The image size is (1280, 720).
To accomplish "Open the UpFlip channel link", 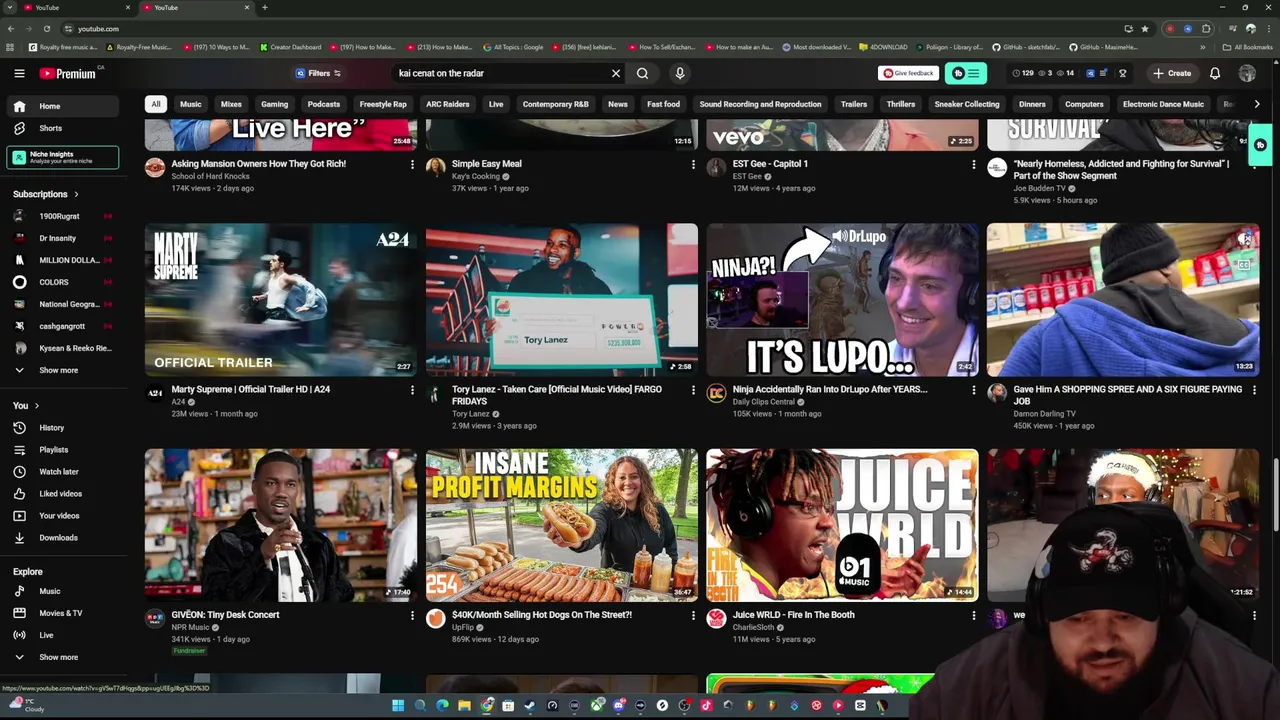I will [463, 627].
